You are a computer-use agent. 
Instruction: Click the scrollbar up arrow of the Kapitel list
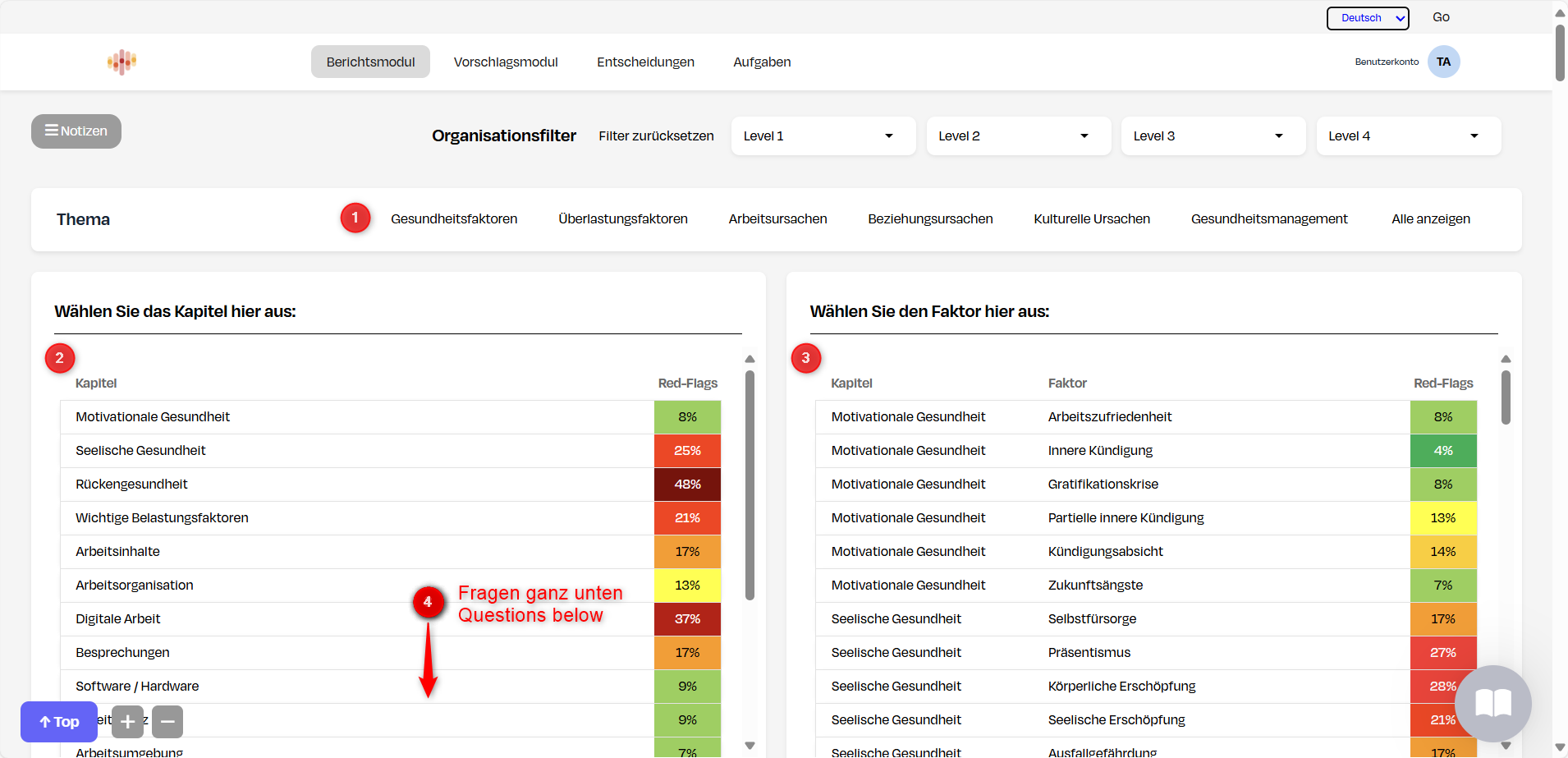[x=750, y=358]
